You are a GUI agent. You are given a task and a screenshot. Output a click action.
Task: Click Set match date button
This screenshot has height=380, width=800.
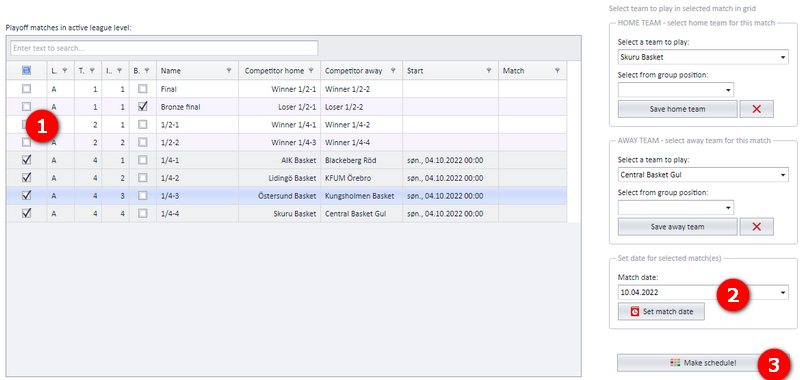[x=661, y=311]
